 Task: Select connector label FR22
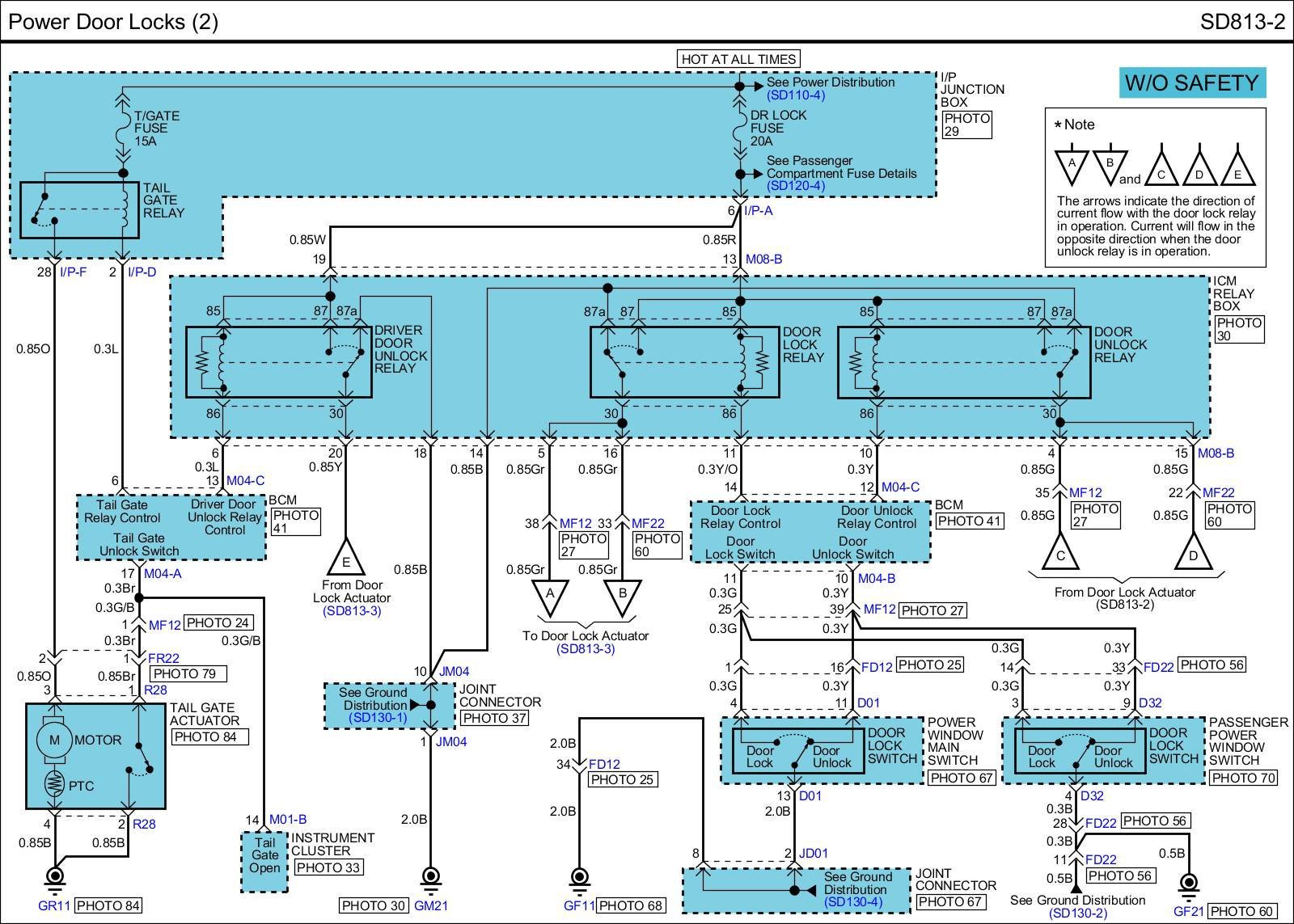click(163, 659)
